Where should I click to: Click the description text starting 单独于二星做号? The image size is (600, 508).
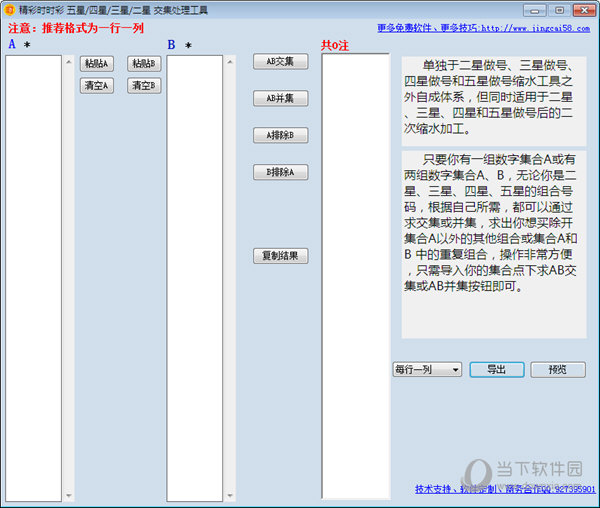(494, 101)
